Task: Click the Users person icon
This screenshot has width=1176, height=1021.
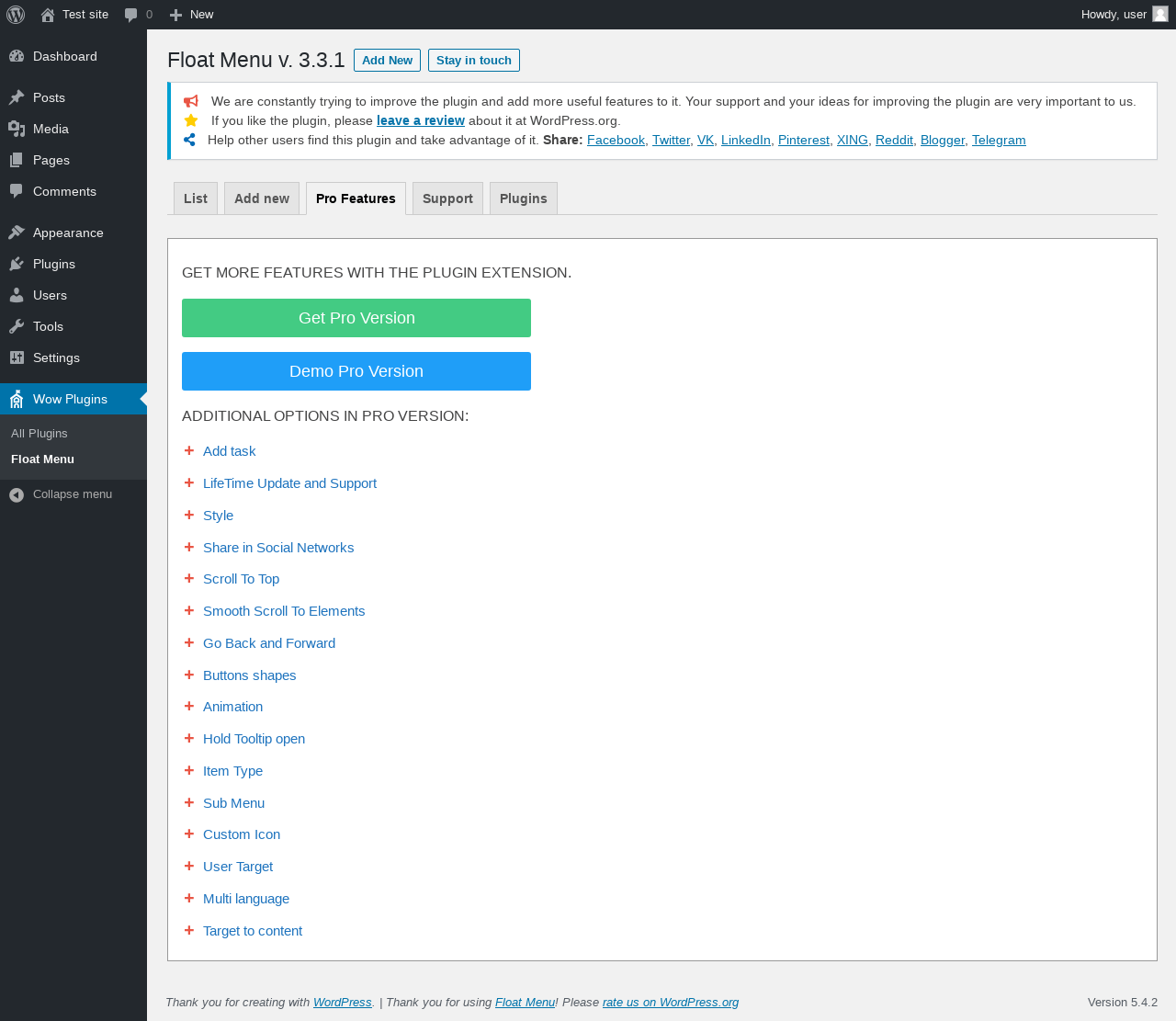Action: pos(17,295)
